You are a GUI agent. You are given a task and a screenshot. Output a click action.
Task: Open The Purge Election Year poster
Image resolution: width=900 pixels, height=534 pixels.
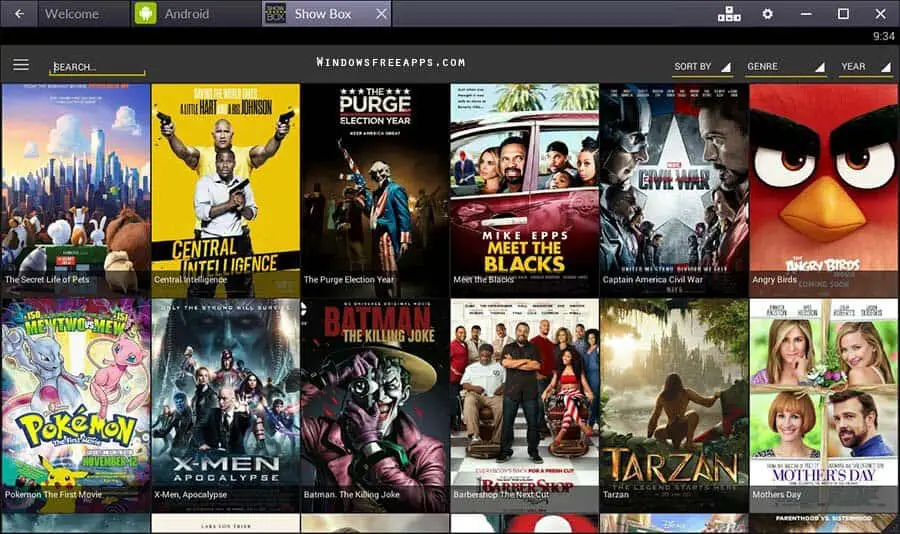tap(375, 190)
